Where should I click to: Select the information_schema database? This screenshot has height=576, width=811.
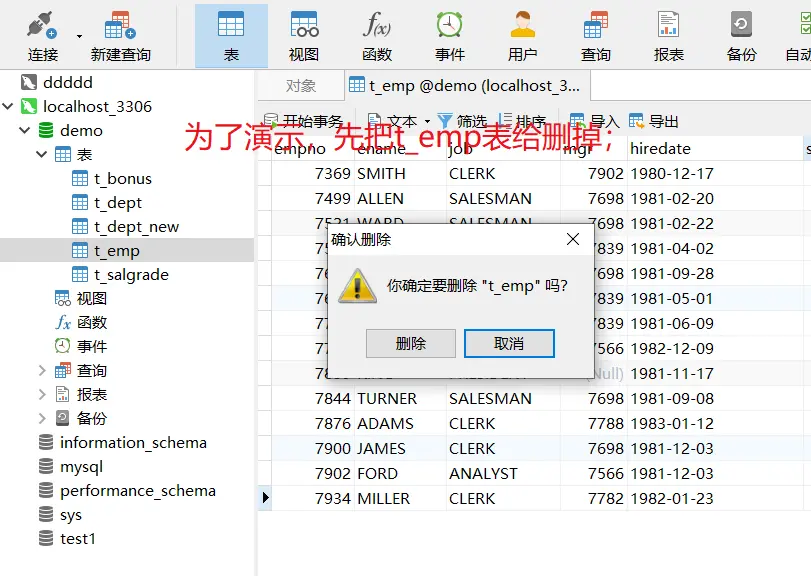(133, 443)
